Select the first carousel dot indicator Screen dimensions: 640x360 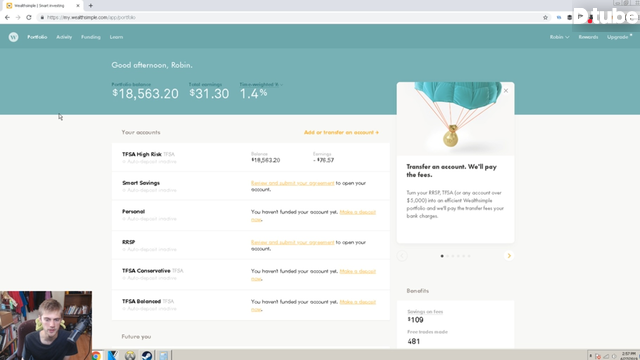442,256
